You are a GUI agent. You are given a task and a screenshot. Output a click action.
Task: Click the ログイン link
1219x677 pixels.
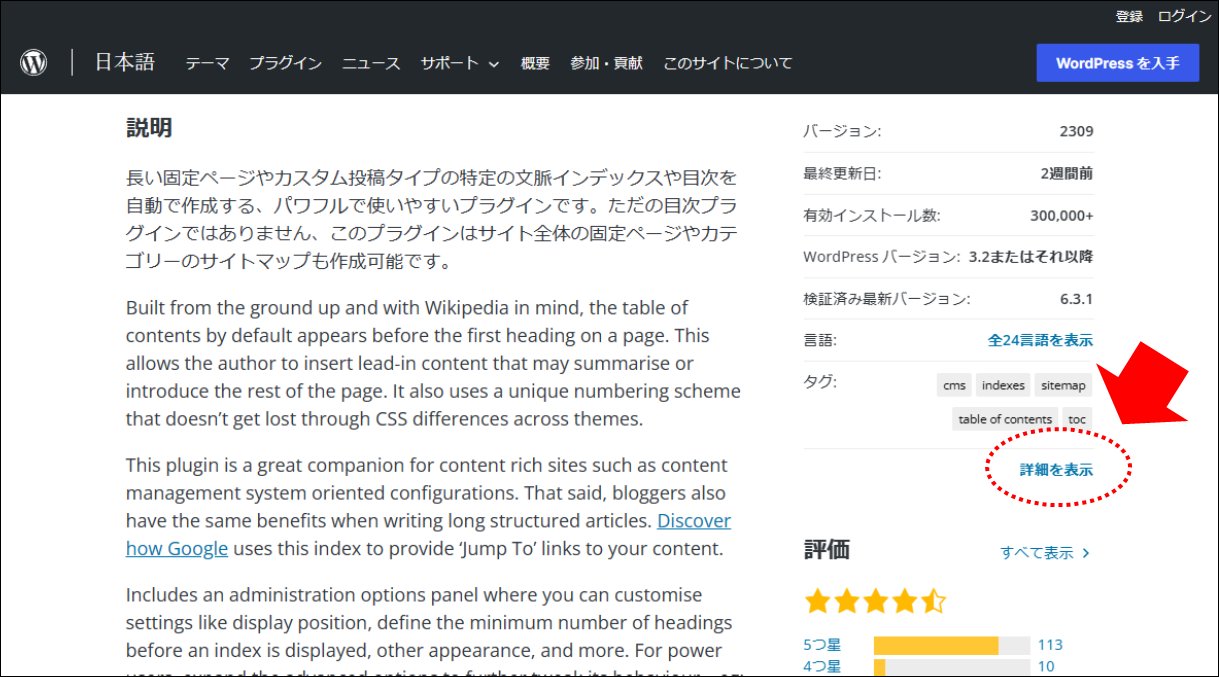tap(1184, 16)
